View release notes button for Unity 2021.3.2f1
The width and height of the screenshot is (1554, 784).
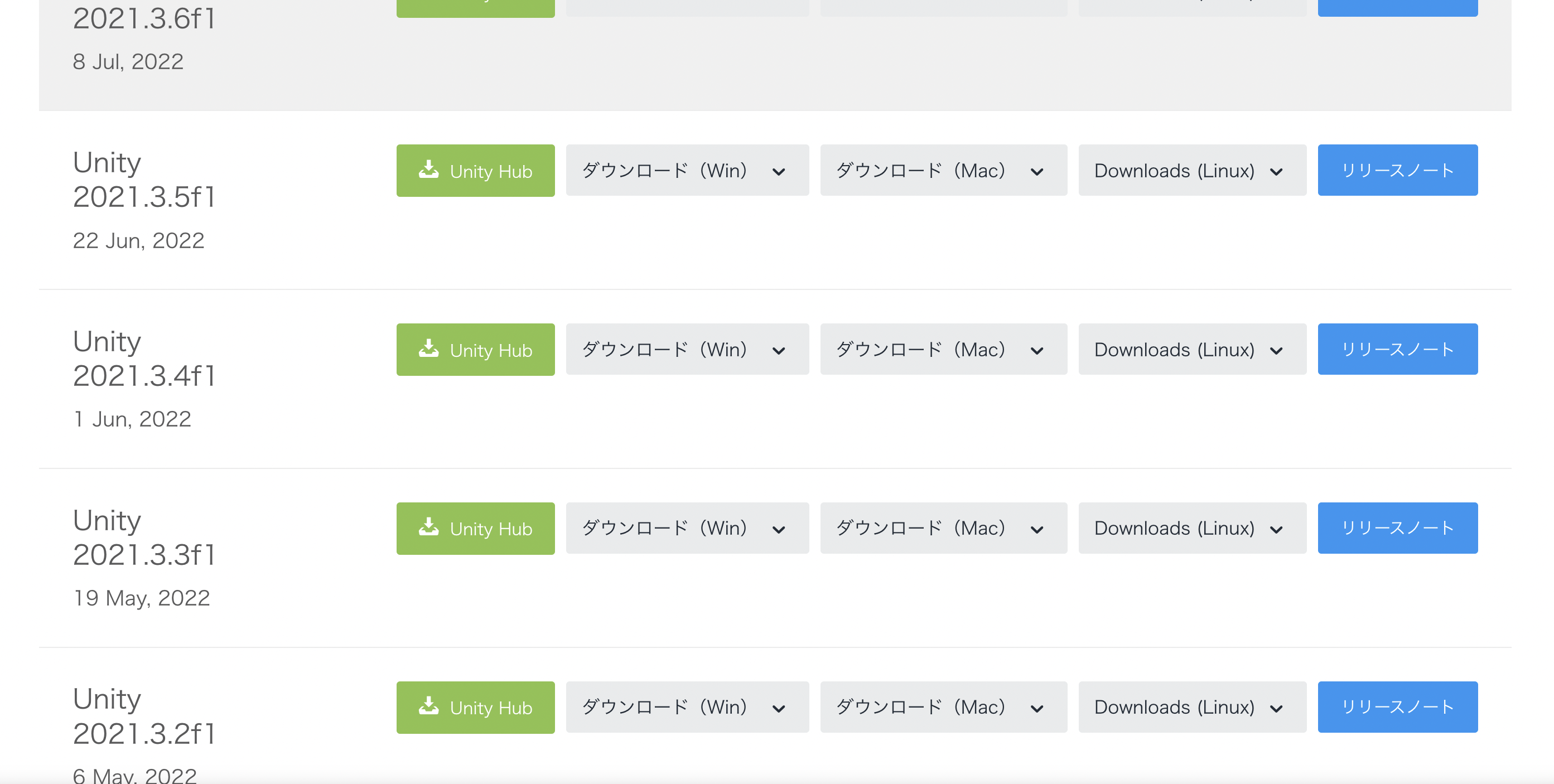click(x=1397, y=708)
